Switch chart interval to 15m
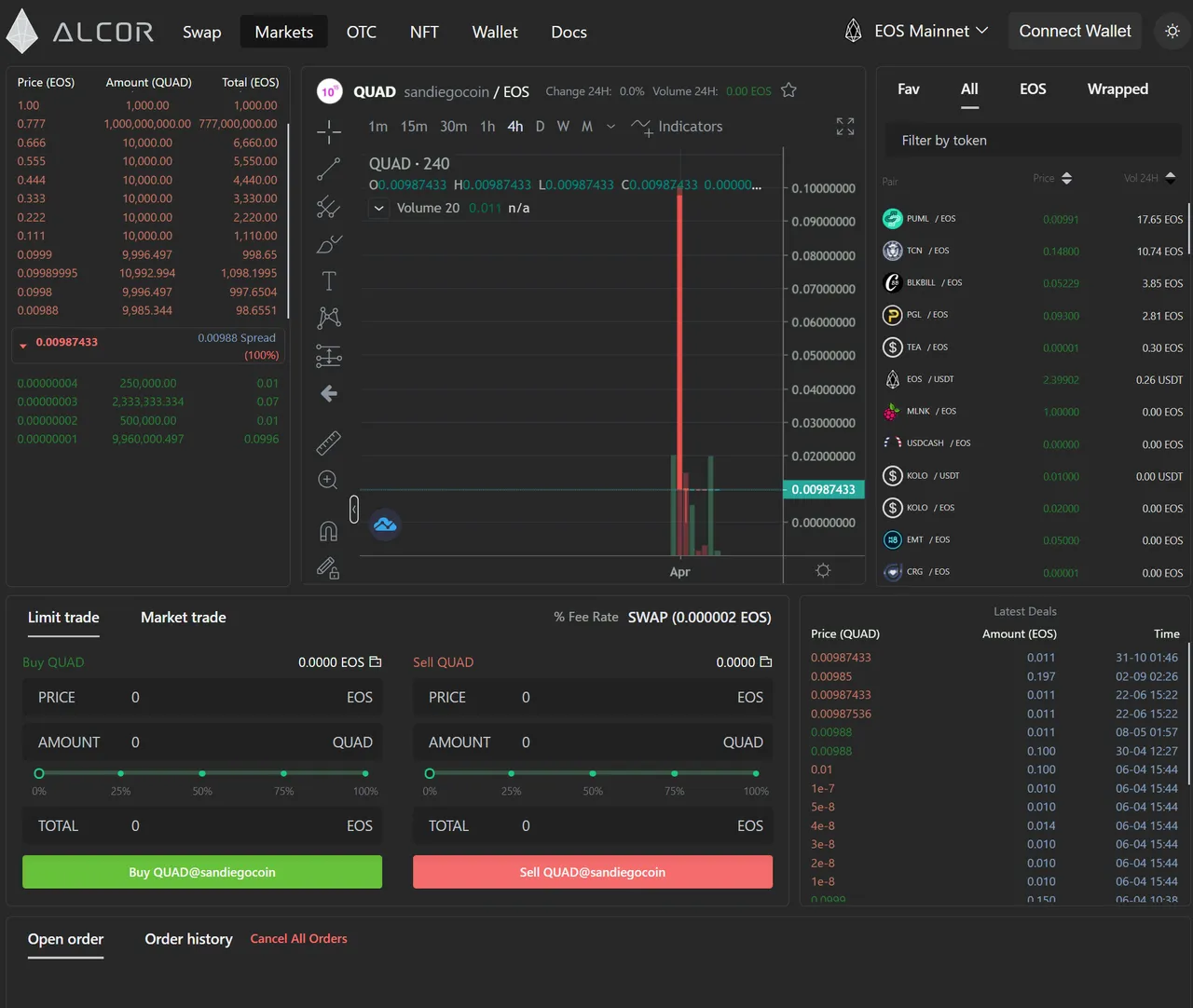This screenshot has height=1008, width=1193. 414,127
